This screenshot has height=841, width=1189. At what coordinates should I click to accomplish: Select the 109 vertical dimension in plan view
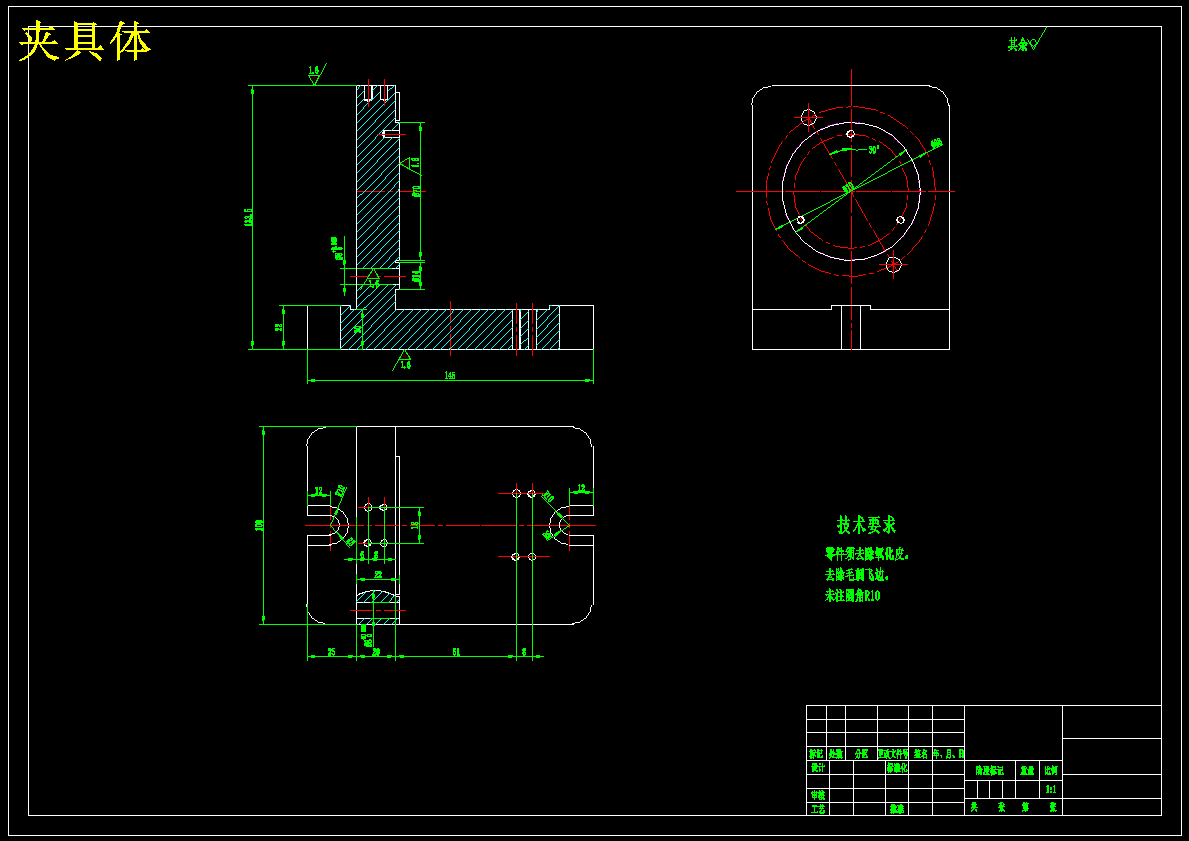click(259, 525)
